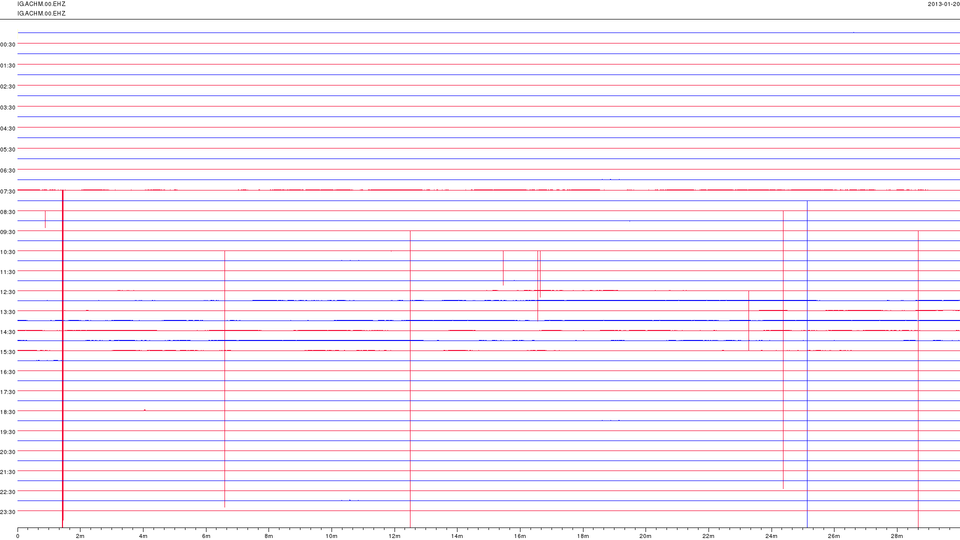
Task: Select the 17:30 time row label
Action: [x=8, y=392]
